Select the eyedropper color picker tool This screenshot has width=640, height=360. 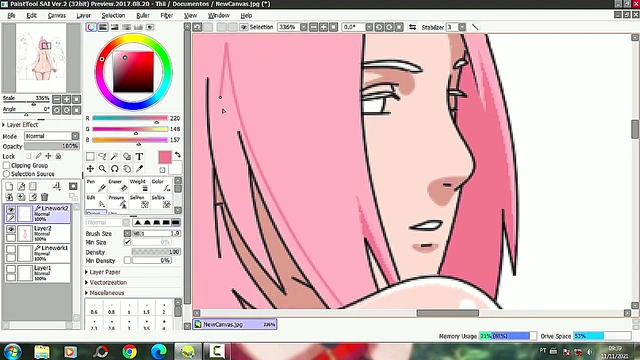(139, 169)
